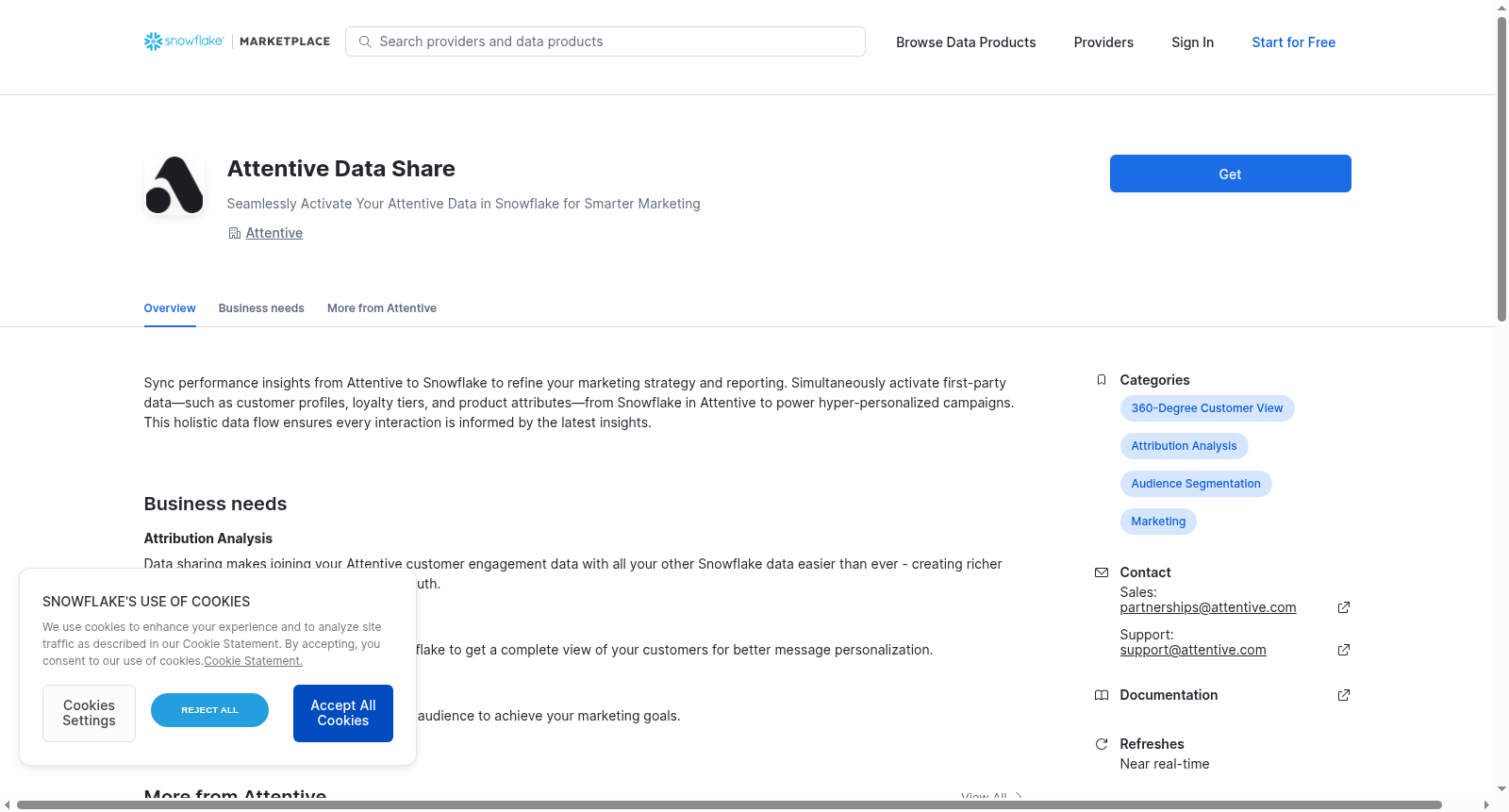The height and width of the screenshot is (812, 1509).
Task: Click the Seamlessly Activate Your Attentive Data subtitle
Action: (464, 204)
